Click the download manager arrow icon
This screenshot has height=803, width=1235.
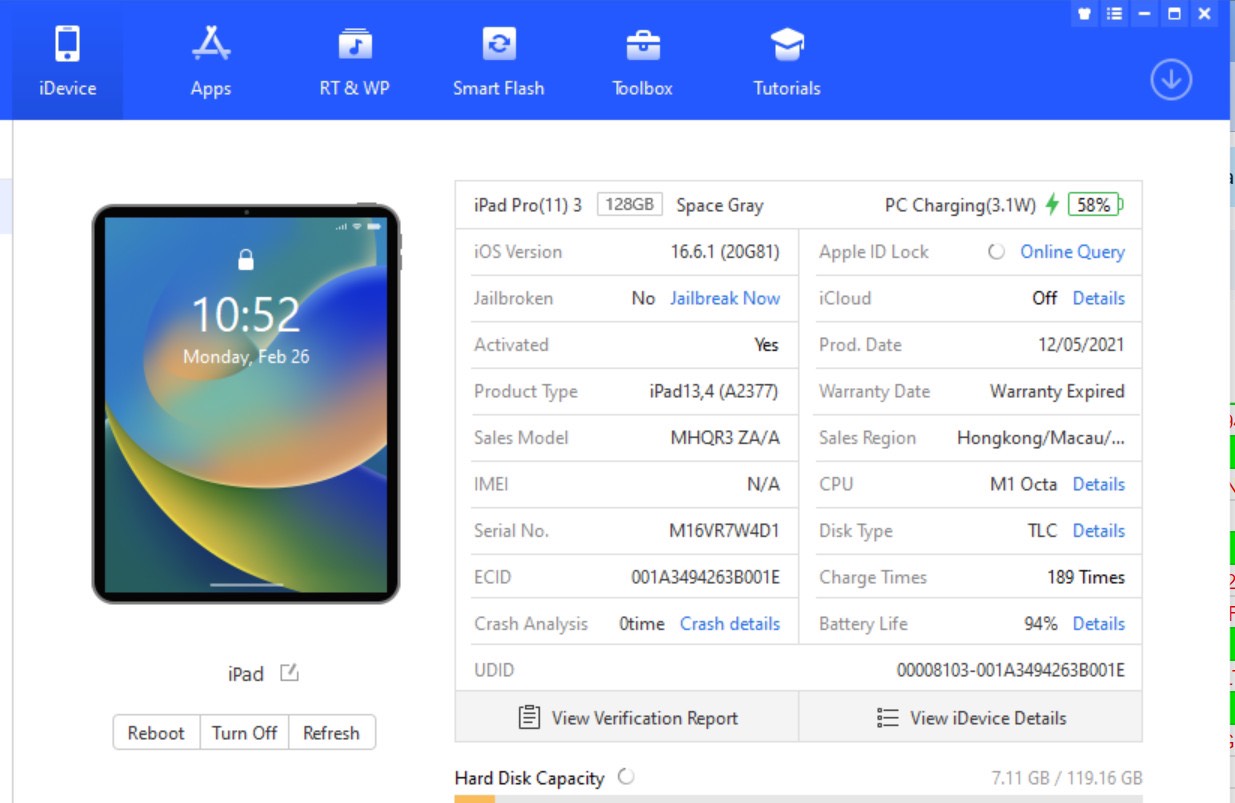[1170, 80]
